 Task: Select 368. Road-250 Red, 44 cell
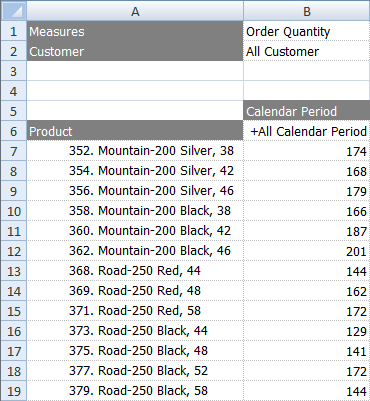[135, 271]
